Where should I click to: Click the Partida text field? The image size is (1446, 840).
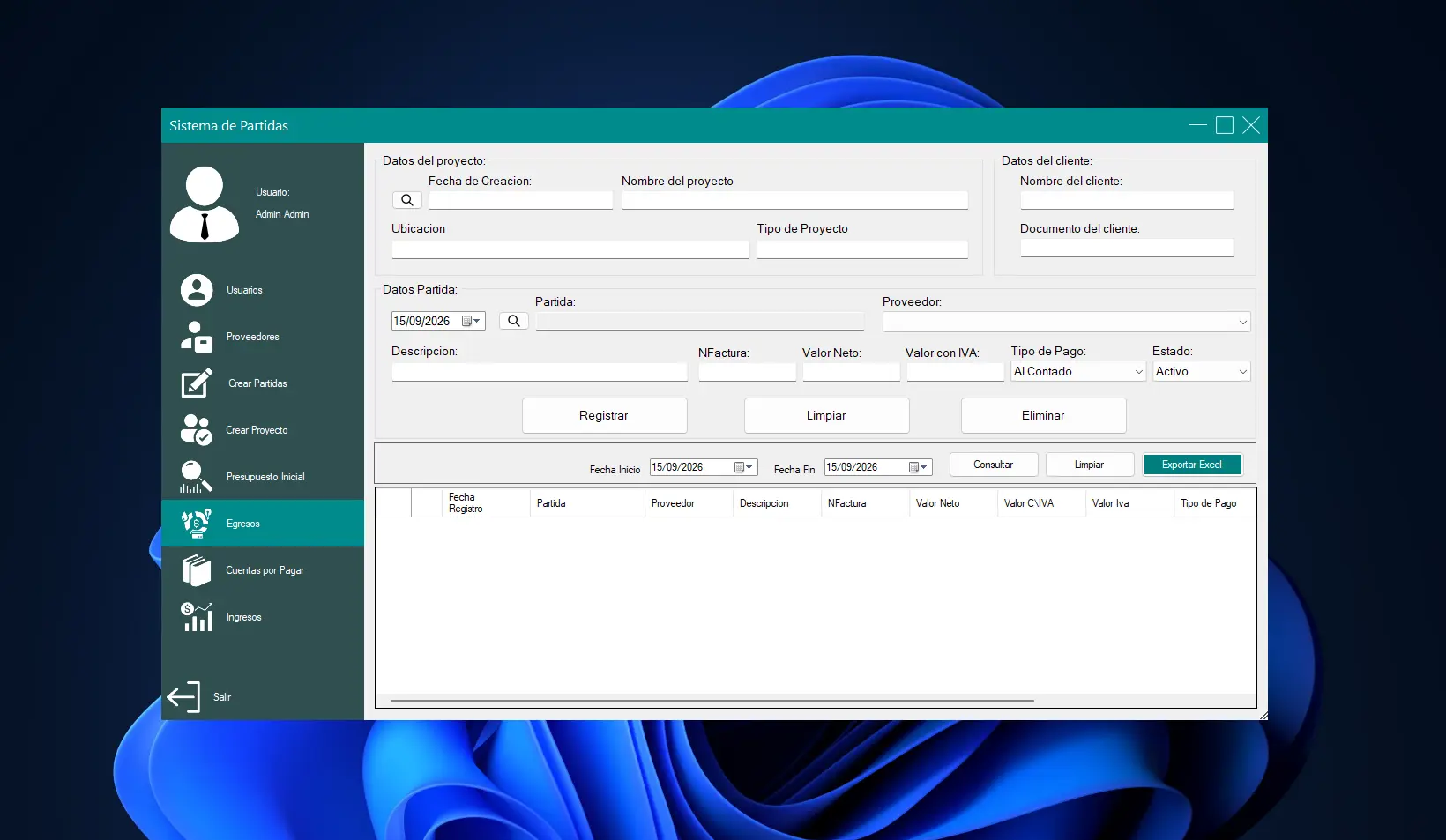(700, 321)
